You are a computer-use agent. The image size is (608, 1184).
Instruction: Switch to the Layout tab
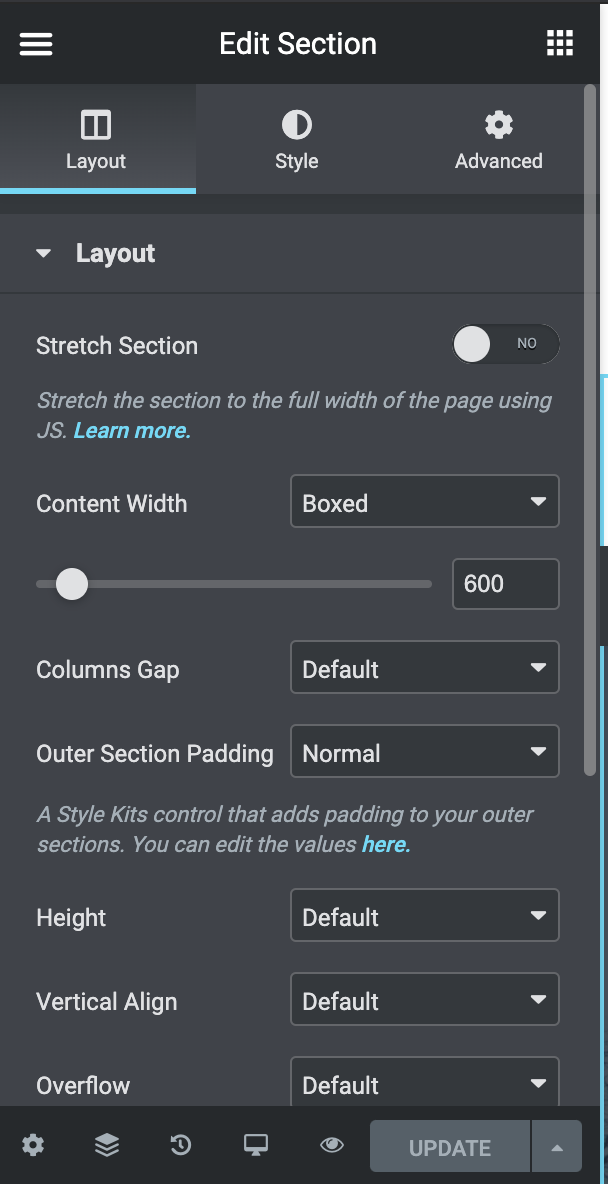coord(97,139)
